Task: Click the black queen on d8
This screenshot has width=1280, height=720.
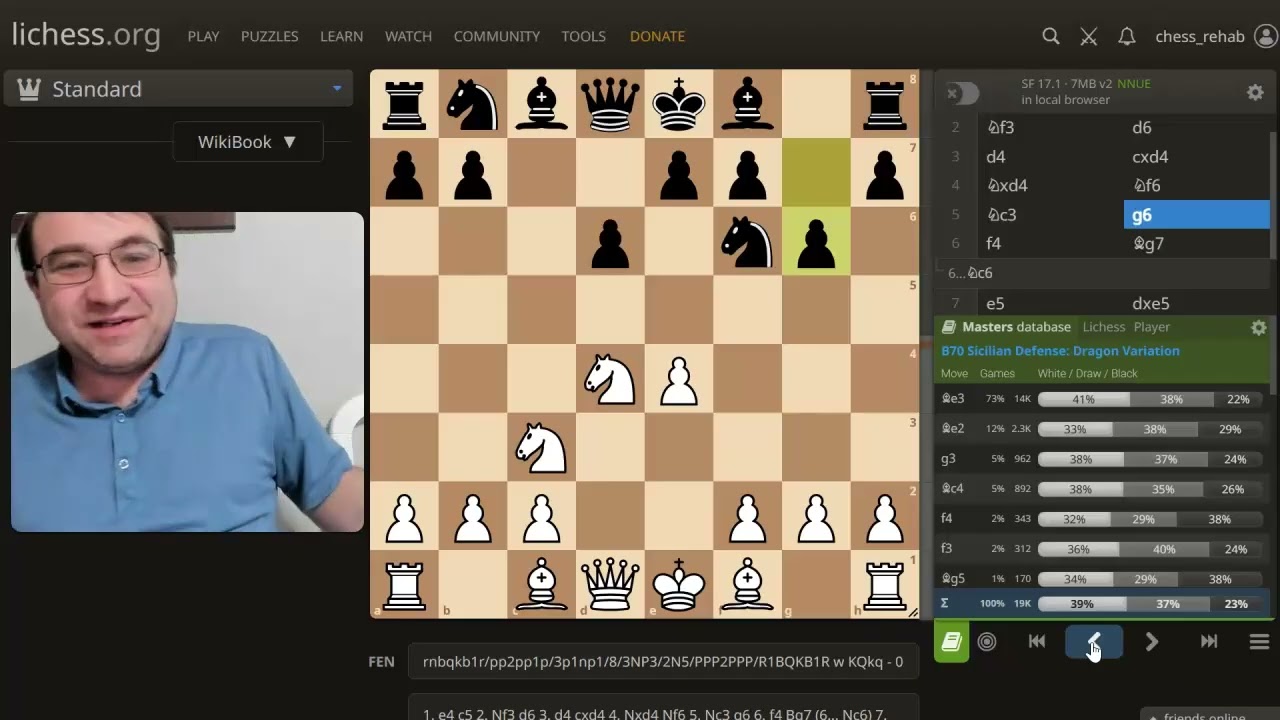Action: [610, 104]
